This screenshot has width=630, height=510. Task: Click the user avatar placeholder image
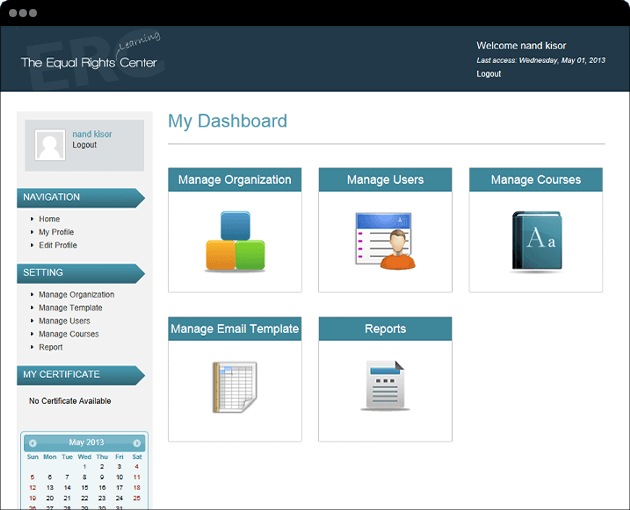[50, 145]
